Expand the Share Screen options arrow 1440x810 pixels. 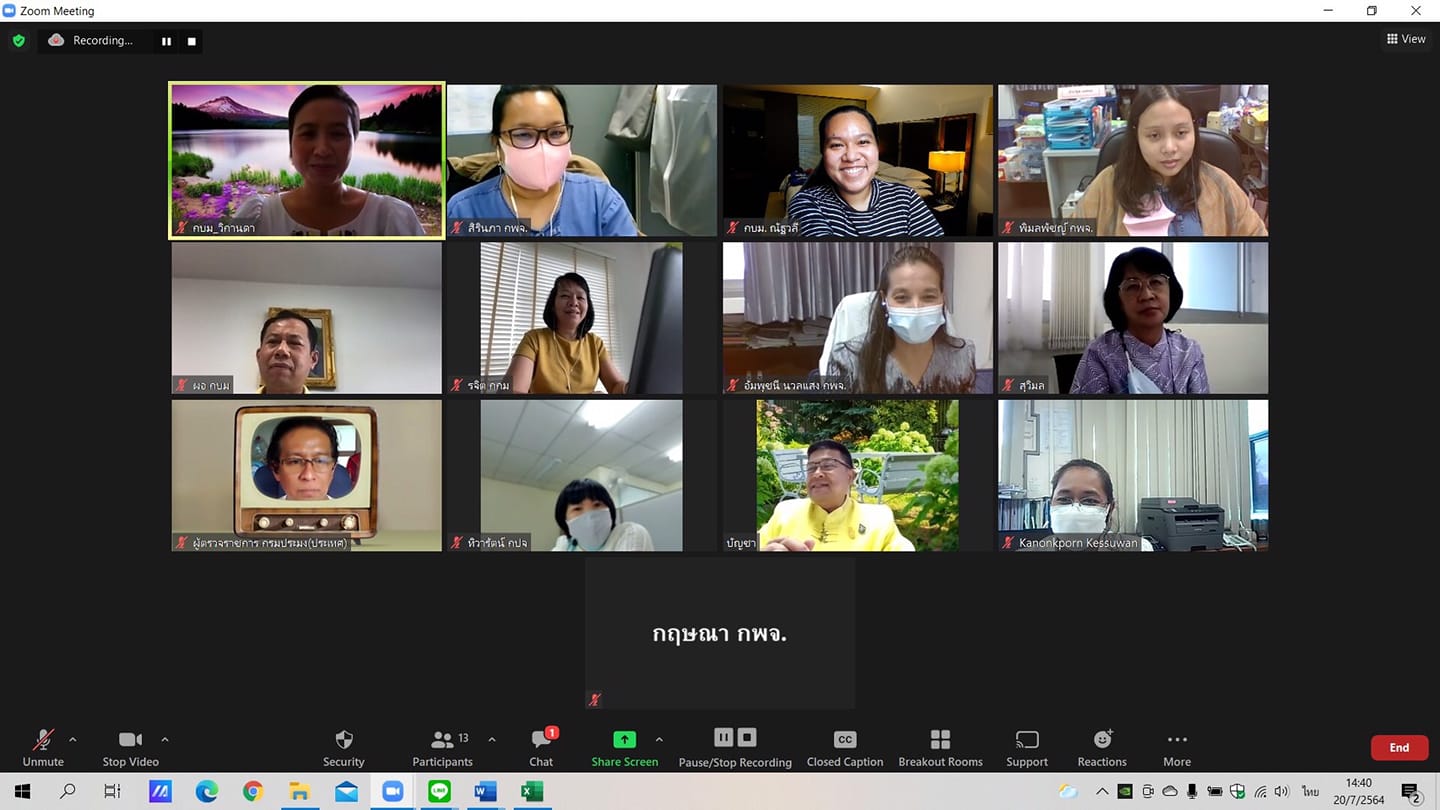[x=659, y=740]
